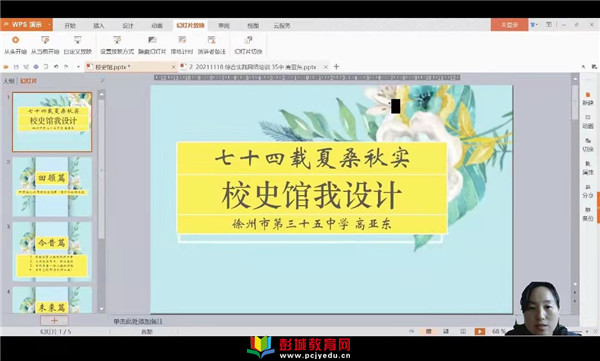600x361 pixels.
Task: Open WPS 演示 application menu dropdown arrow
Action: [x=49, y=25]
